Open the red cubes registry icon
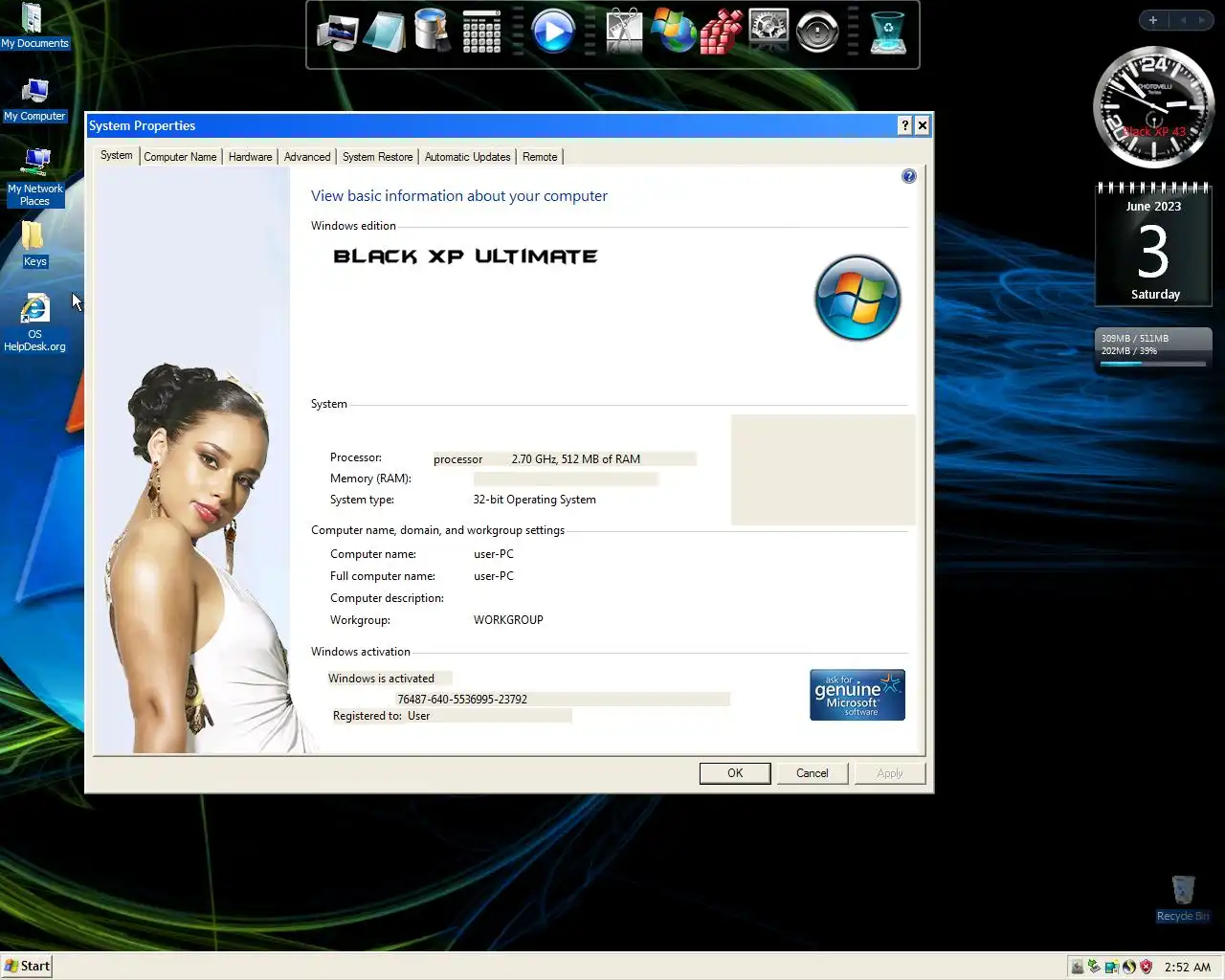The width and height of the screenshot is (1225, 980). point(721,33)
